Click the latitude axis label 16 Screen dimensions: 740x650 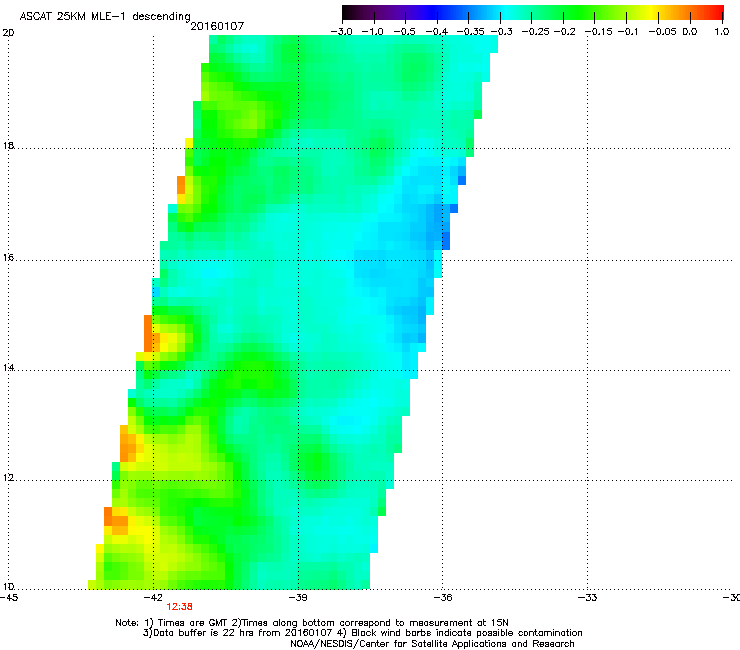point(8,258)
